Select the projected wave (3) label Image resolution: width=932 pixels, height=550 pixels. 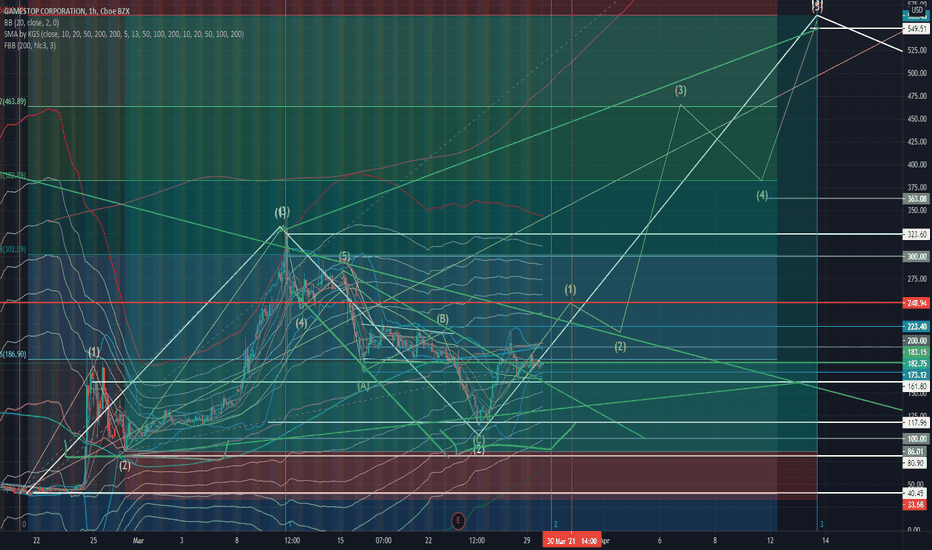681,90
